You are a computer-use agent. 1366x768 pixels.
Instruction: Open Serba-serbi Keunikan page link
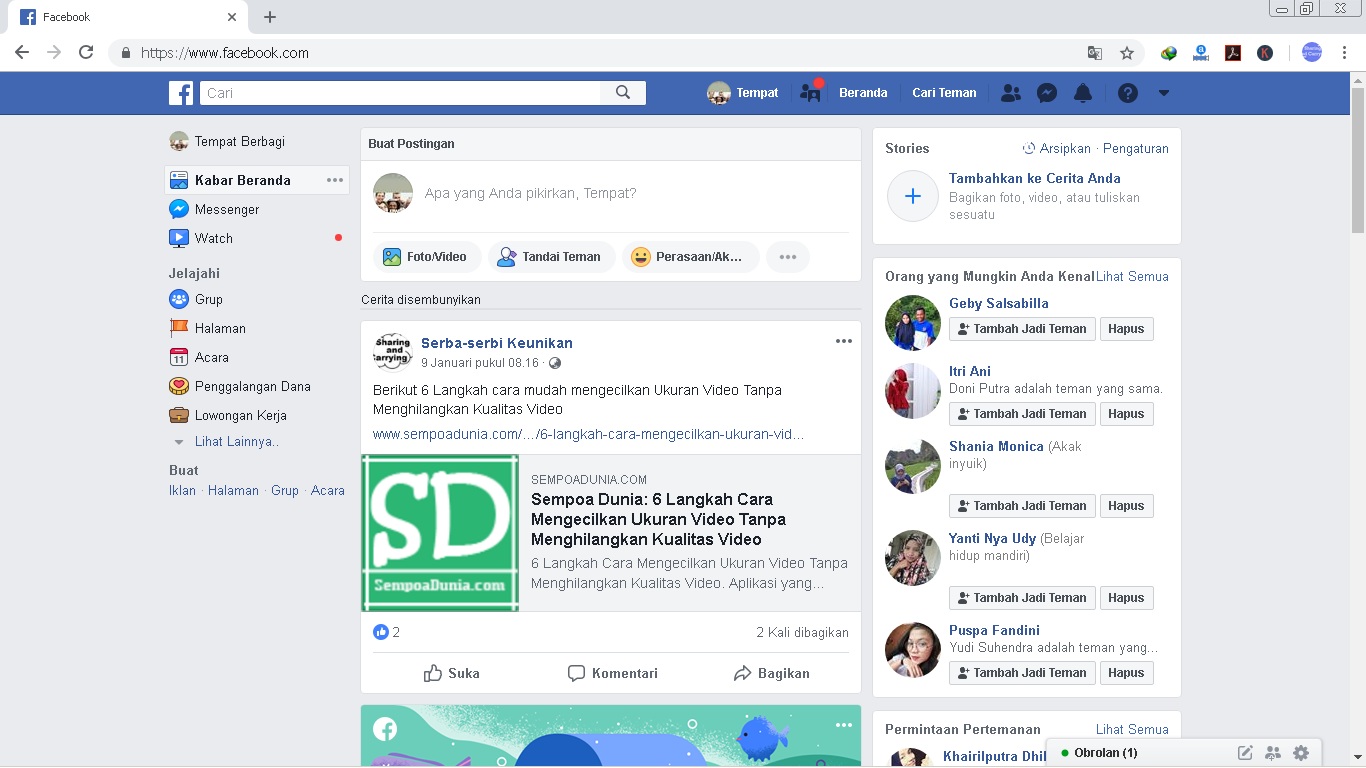pos(497,343)
